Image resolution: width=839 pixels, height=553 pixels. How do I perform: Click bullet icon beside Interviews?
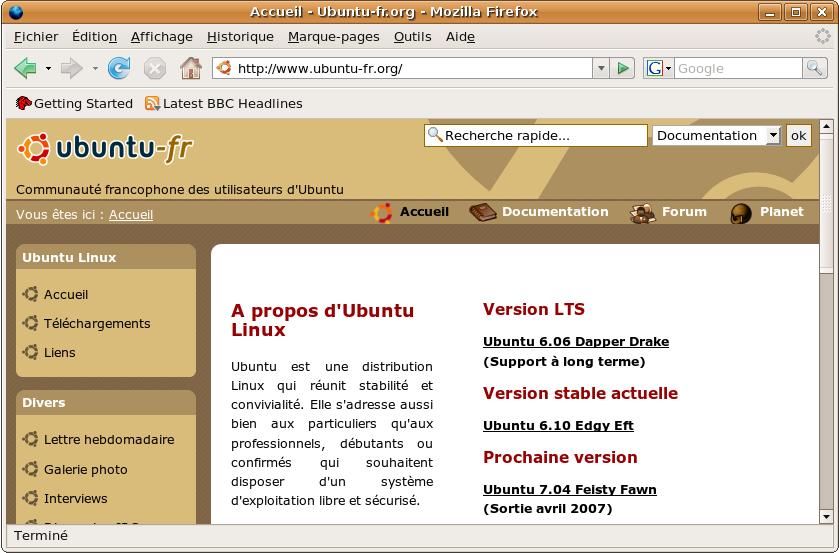(30, 498)
